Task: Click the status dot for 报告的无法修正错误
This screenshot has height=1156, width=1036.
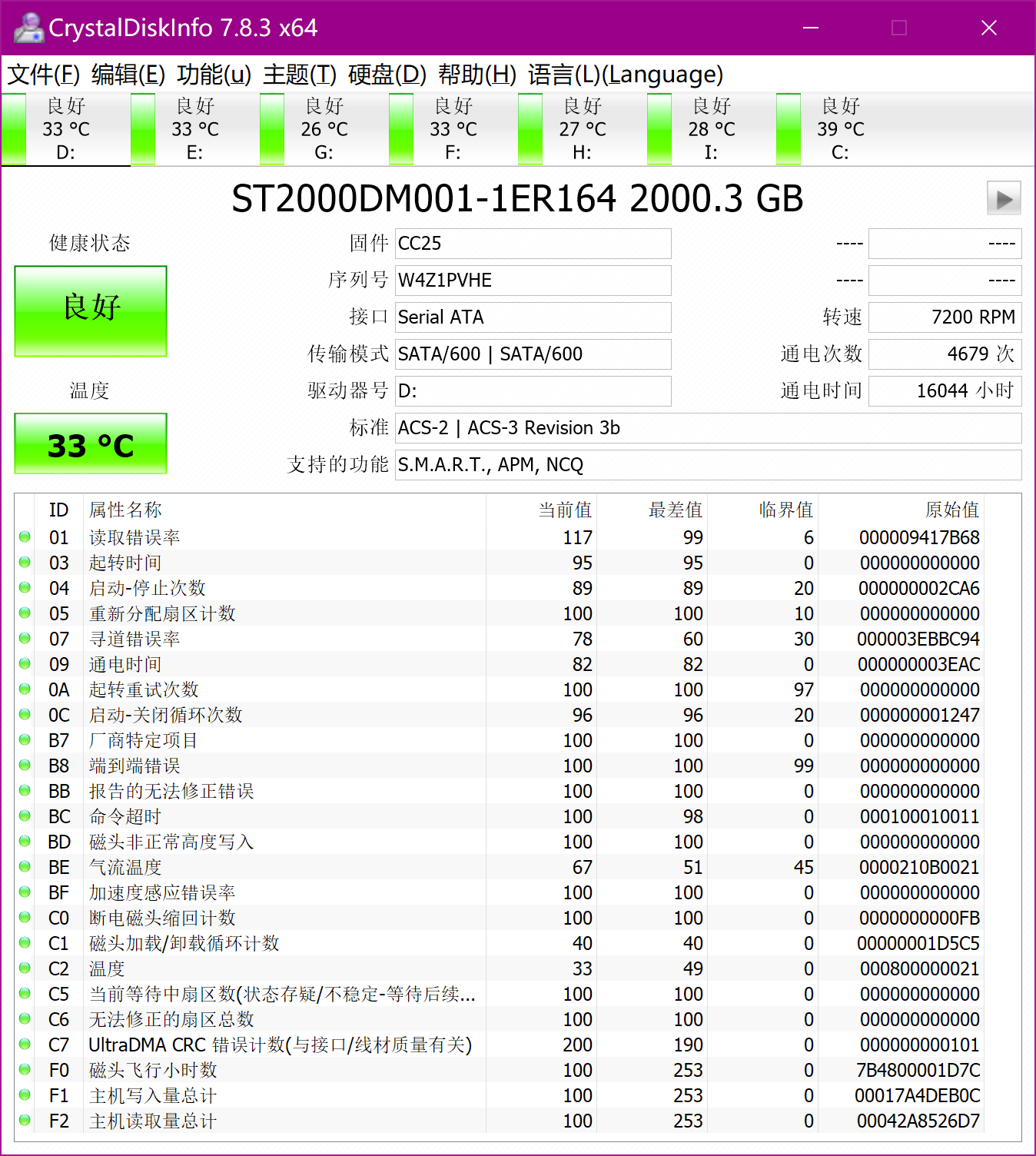Action: [25, 790]
